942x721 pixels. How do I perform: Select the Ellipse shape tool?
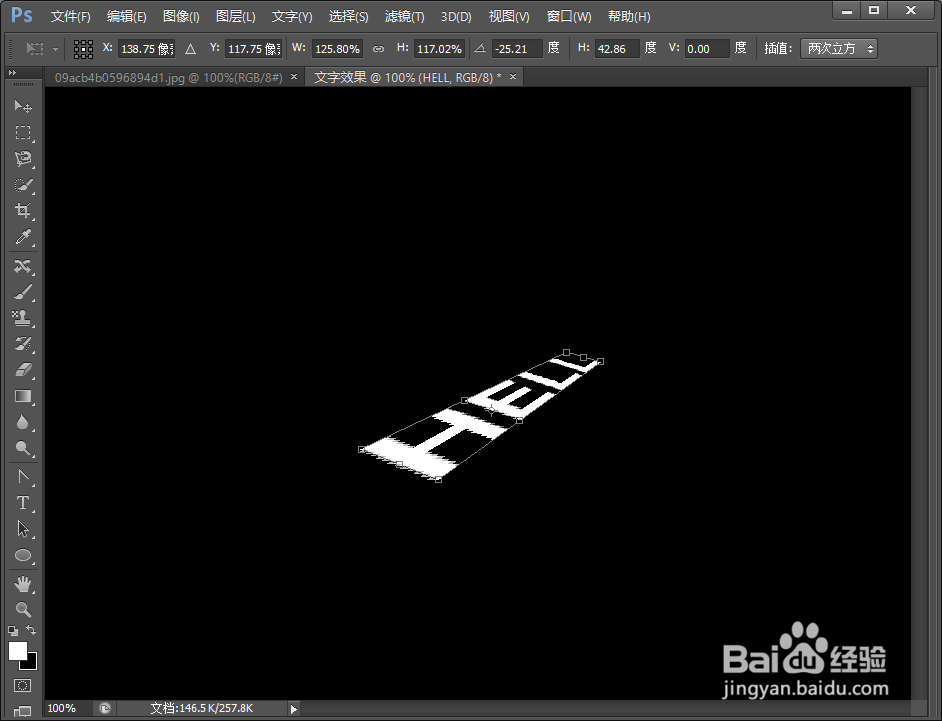[23, 555]
